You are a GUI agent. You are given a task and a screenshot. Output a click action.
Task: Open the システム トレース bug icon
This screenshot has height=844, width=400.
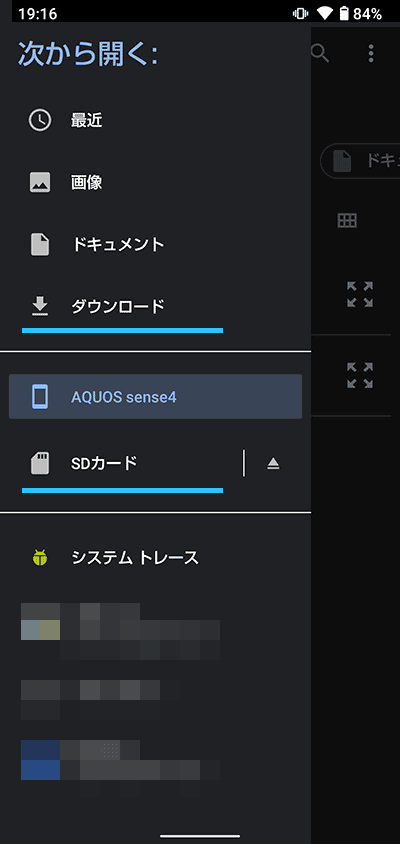point(40,558)
